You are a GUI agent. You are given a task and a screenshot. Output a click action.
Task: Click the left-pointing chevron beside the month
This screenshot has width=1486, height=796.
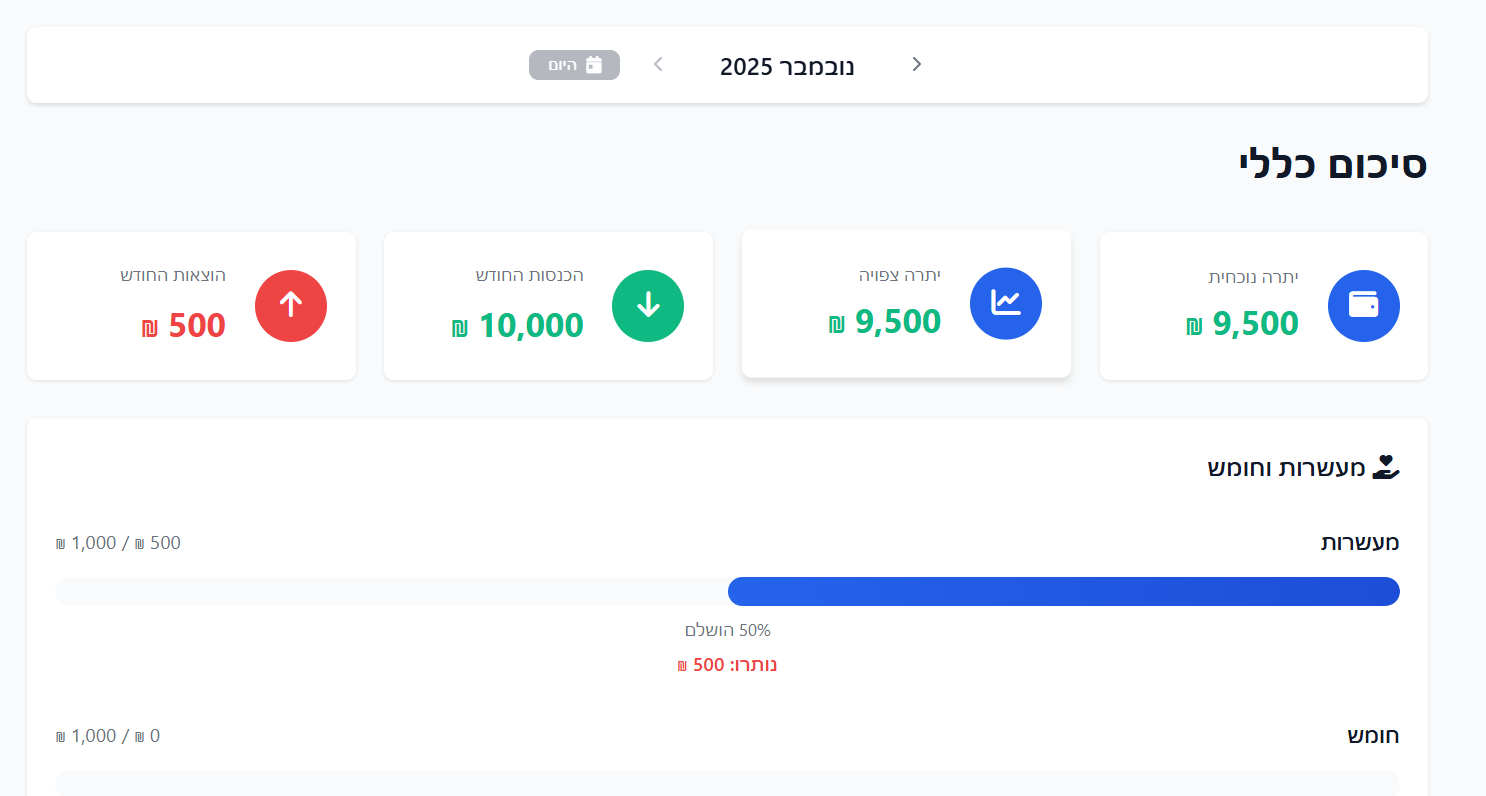click(658, 65)
